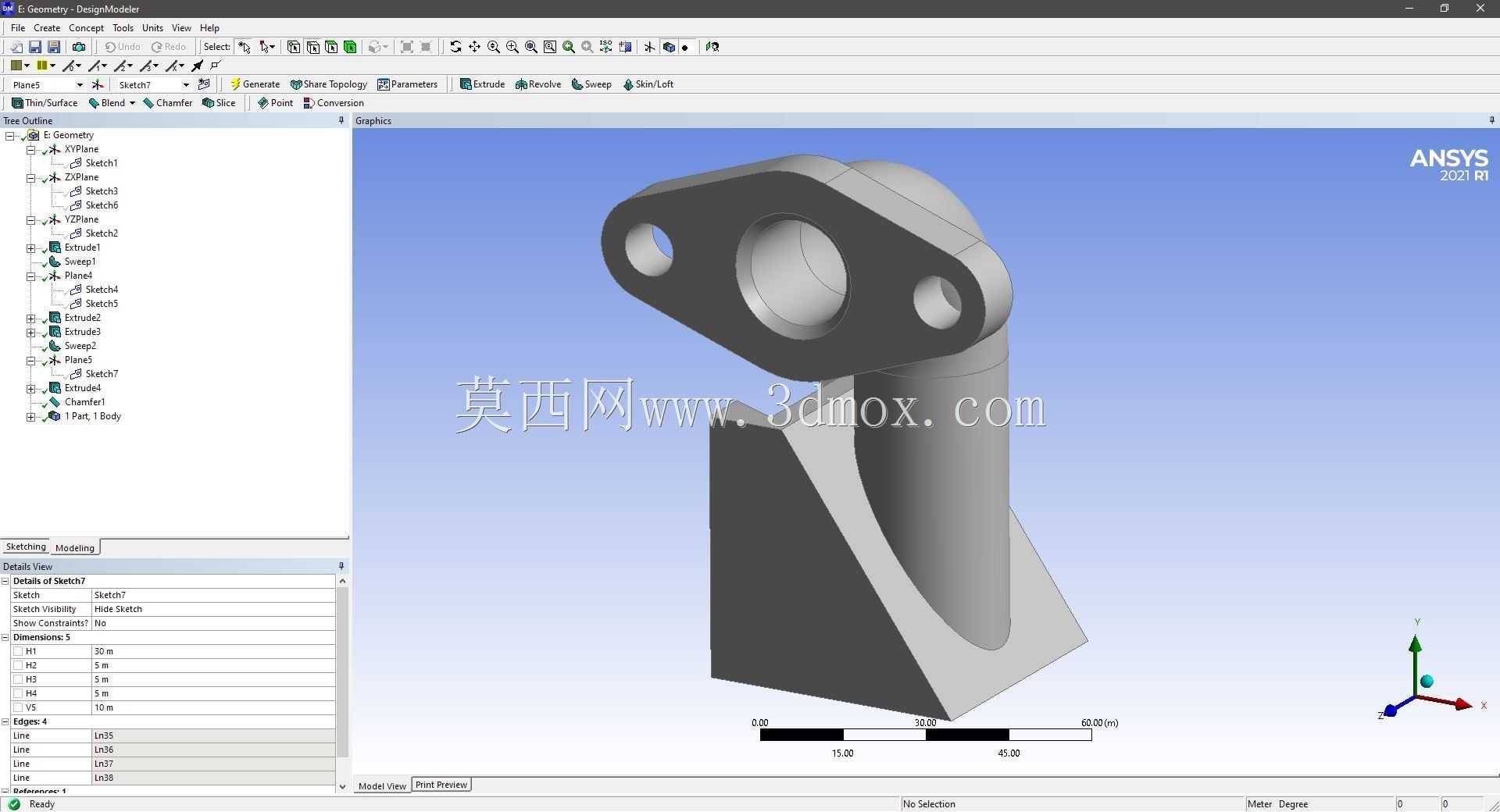Click the New Selection arrow icon
The width and height of the screenshot is (1500, 812).
click(x=245, y=47)
